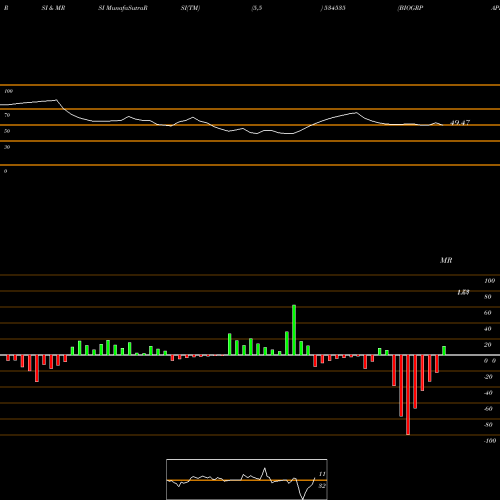The height and width of the screenshot is (500, 500).
Task: Click the MR axis label 80
Action: coord(488,297)
